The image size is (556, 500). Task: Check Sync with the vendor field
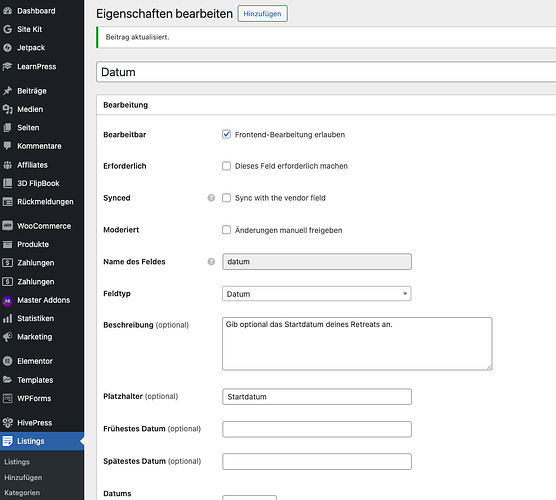point(226,198)
